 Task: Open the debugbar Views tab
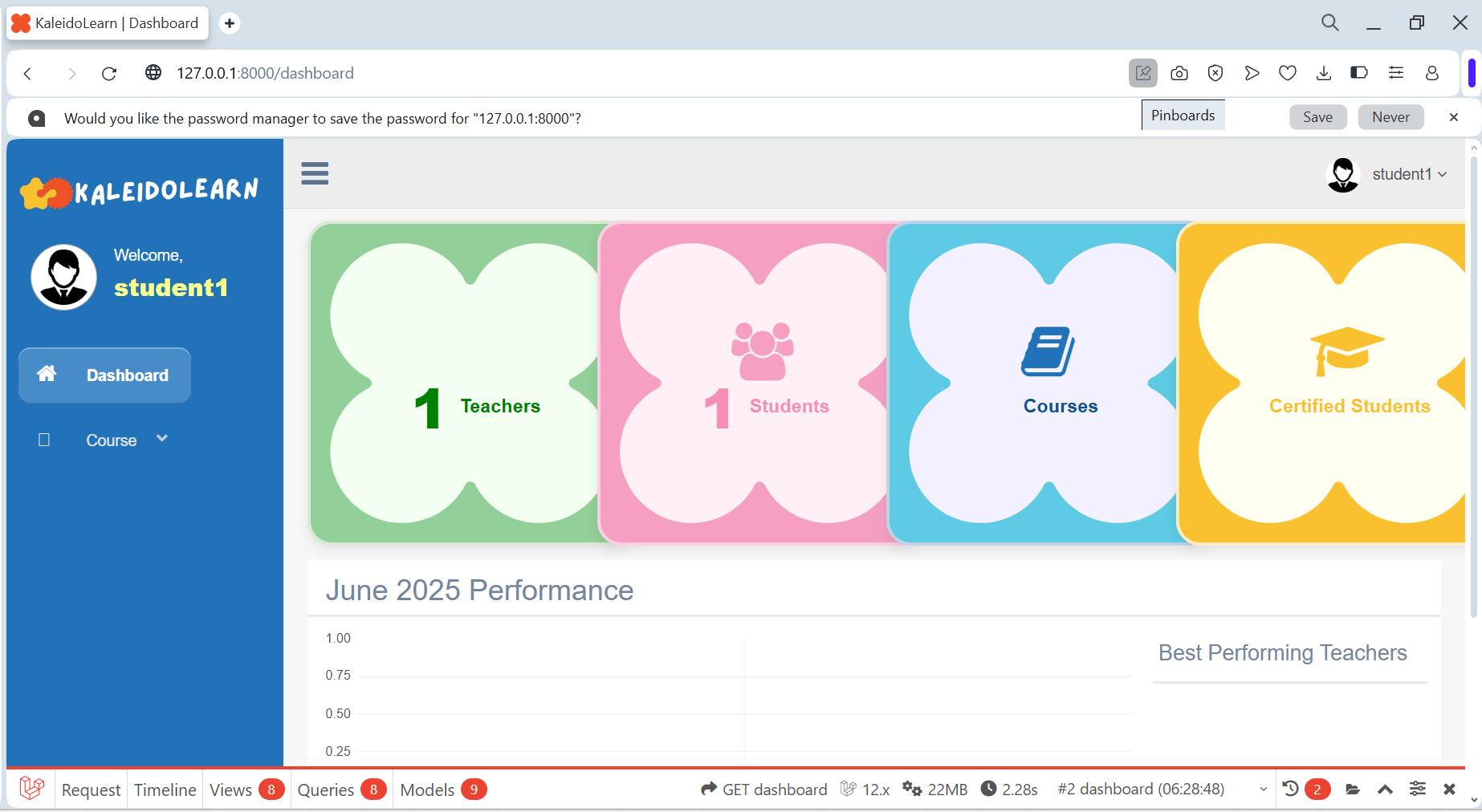point(246,790)
